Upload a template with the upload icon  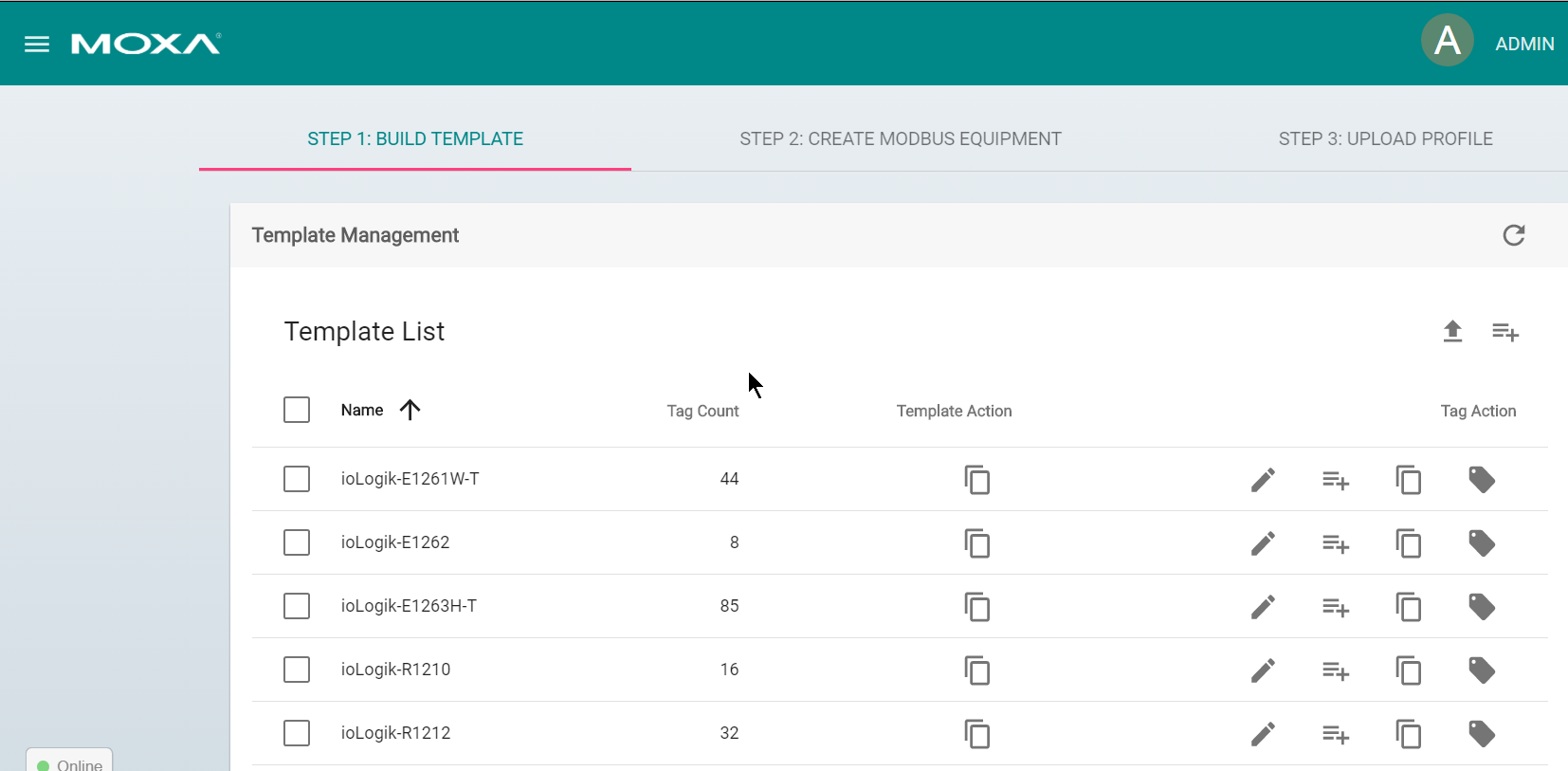1452,331
